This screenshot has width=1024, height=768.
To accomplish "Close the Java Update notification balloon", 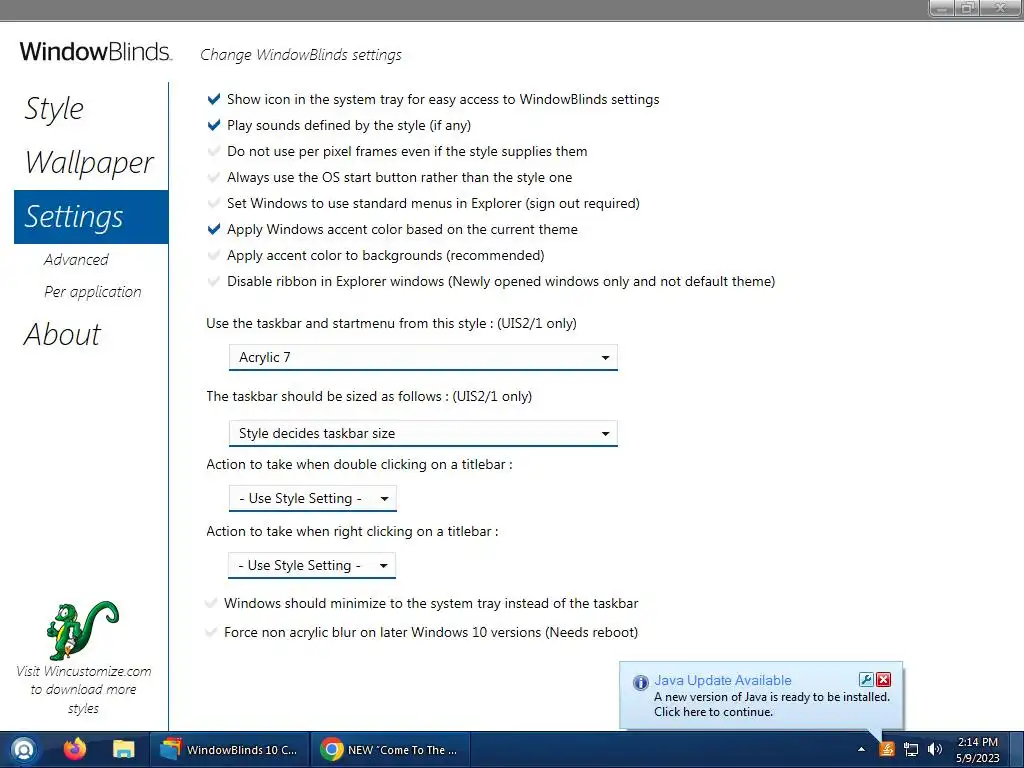I will (884, 680).
